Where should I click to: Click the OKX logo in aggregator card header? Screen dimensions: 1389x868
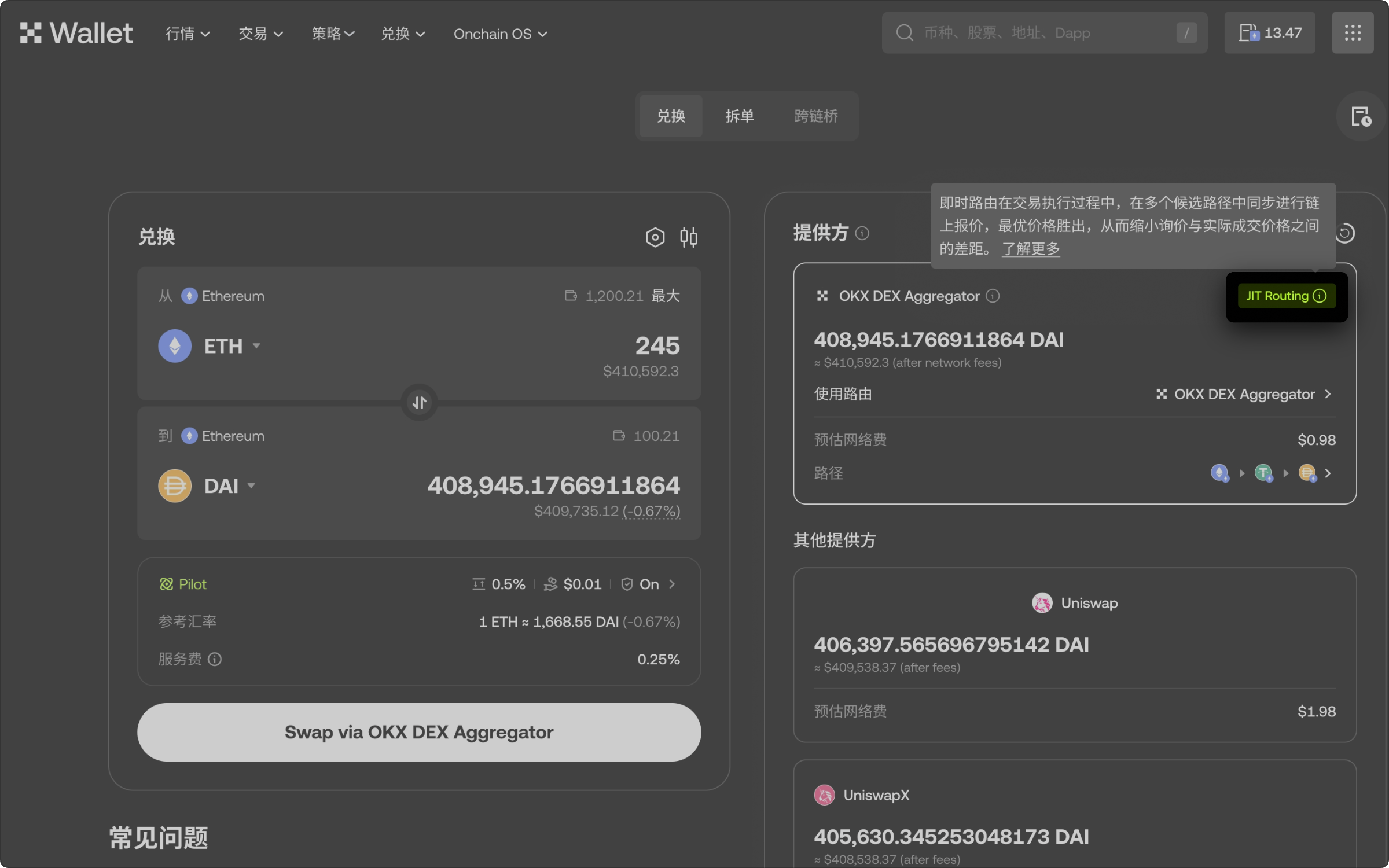coord(822,296)
